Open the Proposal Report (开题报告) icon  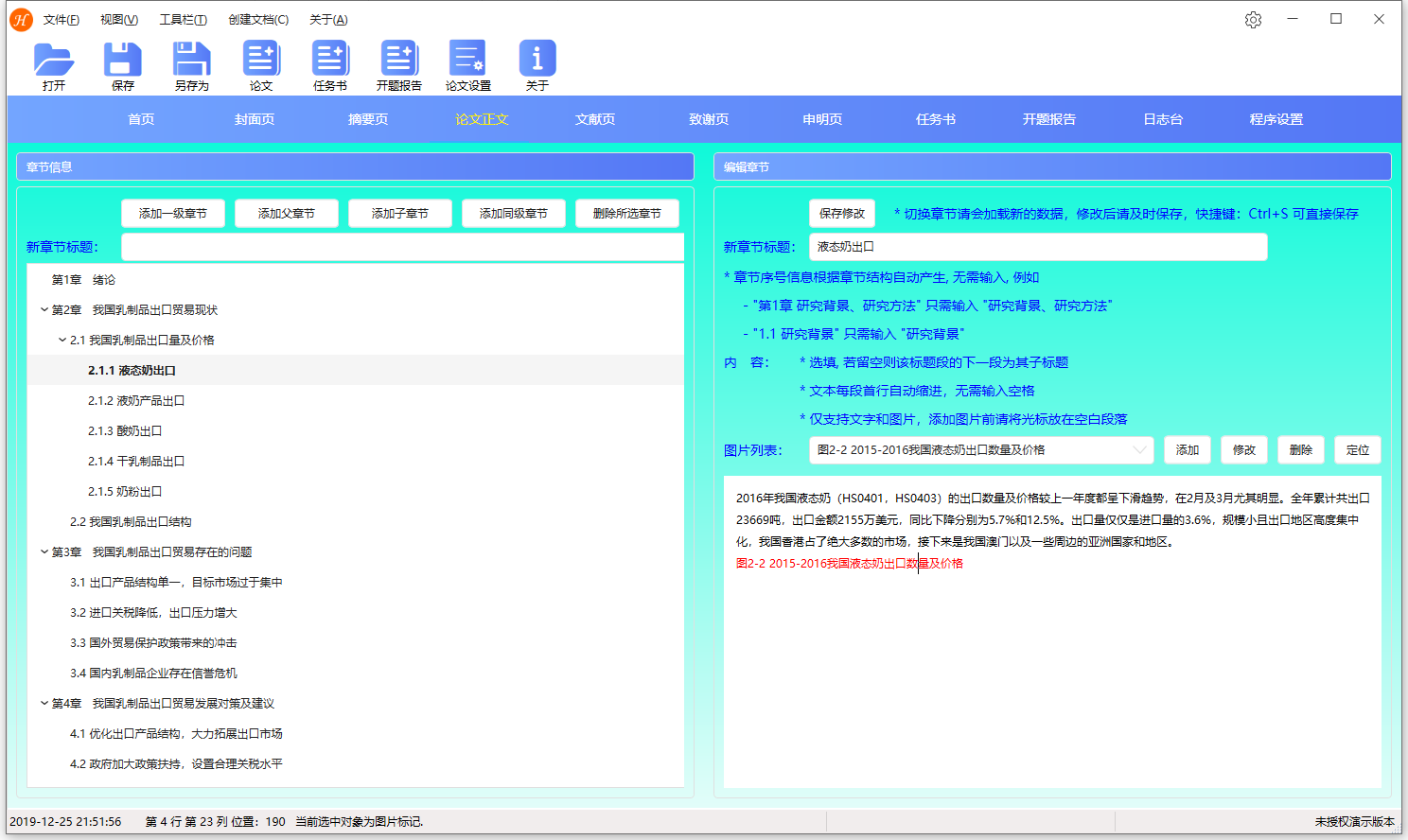pos(399,59)
